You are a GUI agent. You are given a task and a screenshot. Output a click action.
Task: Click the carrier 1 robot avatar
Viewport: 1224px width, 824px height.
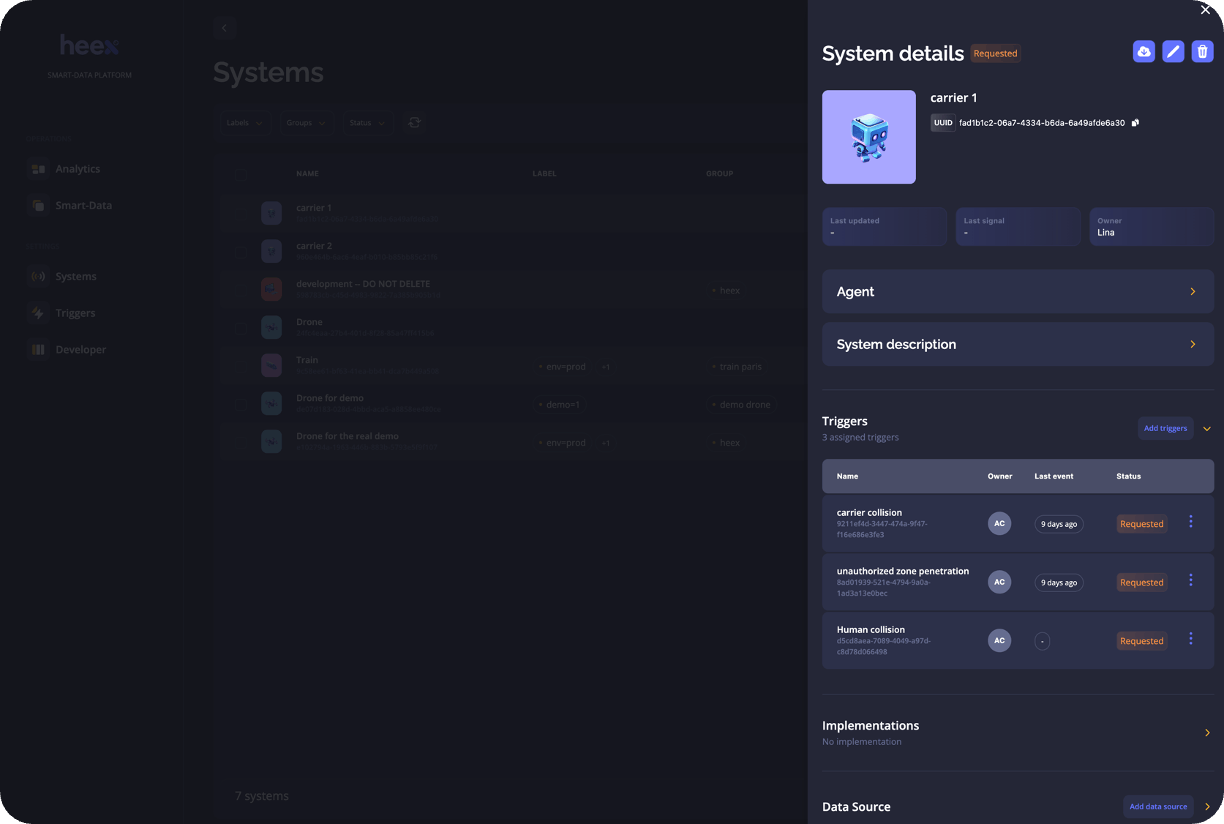[869, 137]
